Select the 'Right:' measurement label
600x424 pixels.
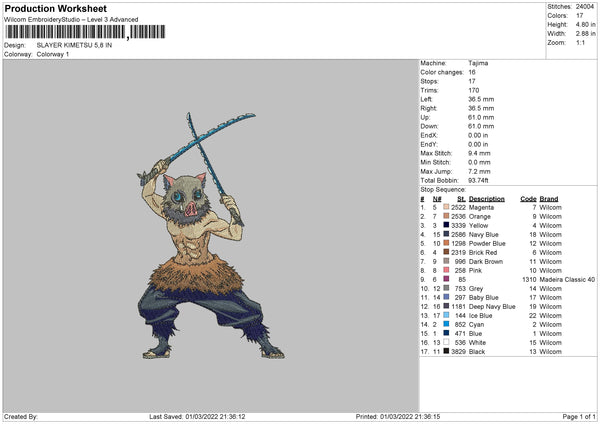coord(428,108)
